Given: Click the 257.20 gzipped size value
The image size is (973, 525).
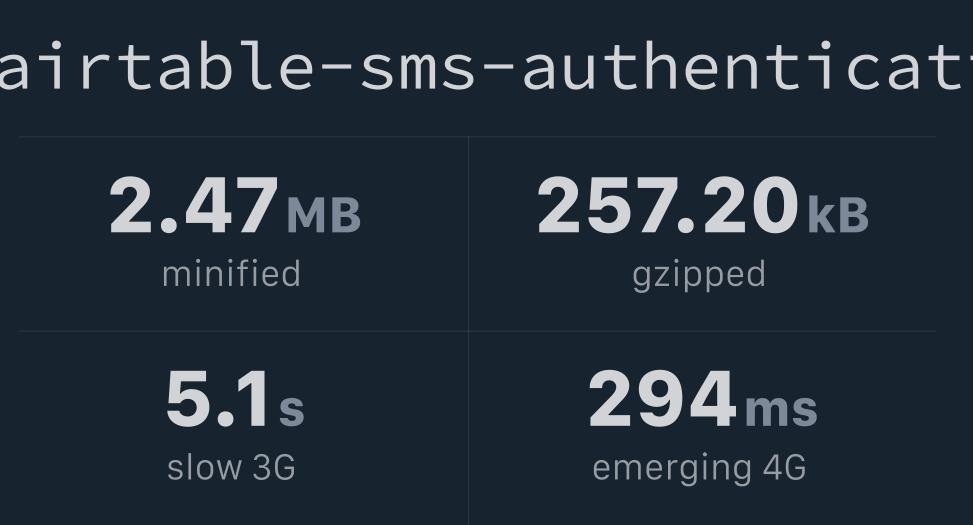Looking at the screenshot, I should tap(667, 207).
